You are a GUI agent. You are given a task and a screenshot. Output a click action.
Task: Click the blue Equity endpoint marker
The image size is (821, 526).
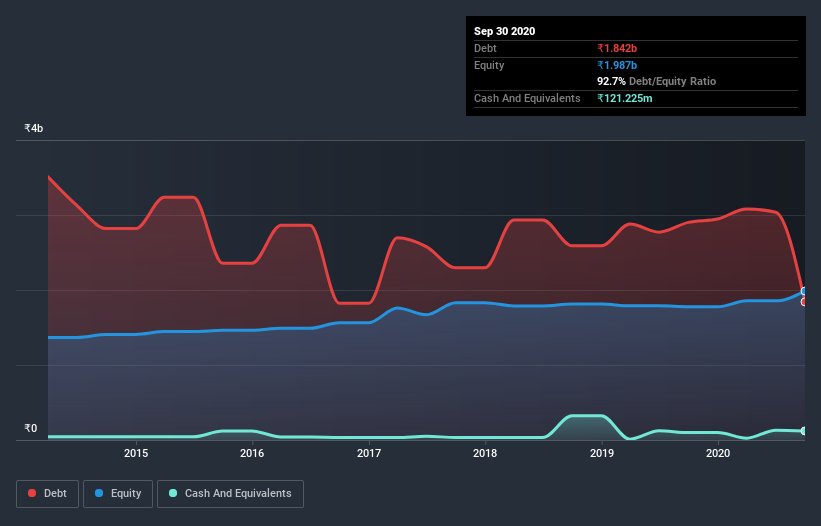point(804,291)
